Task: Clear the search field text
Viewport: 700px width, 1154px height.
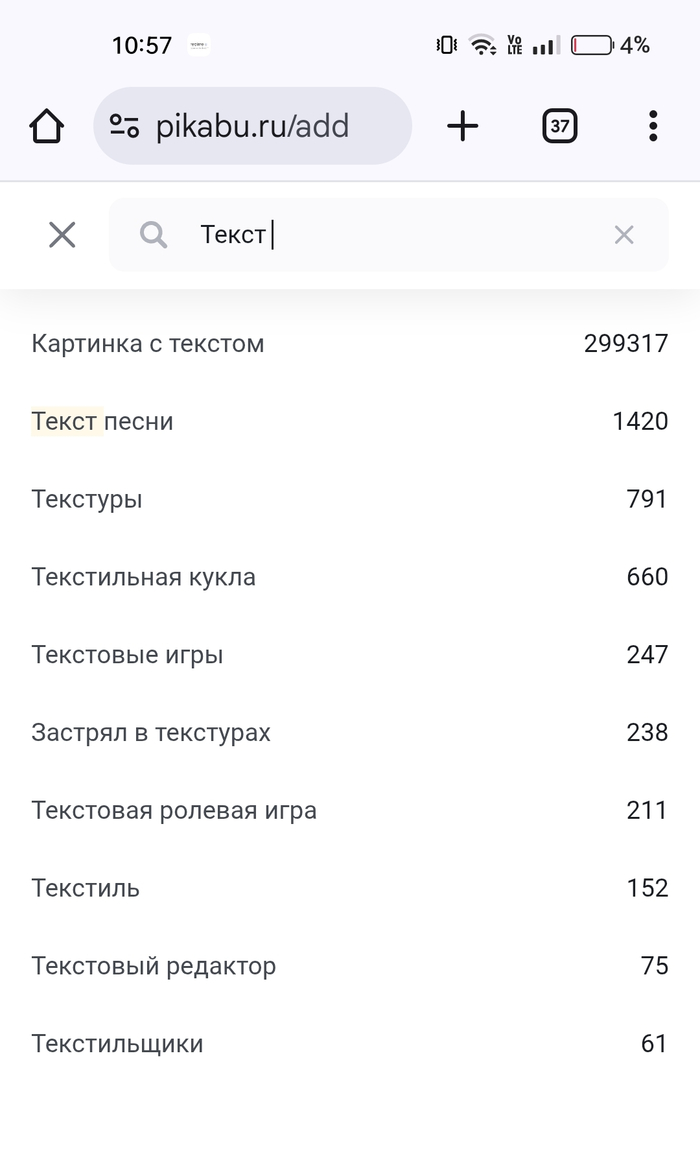Action: (624, 235)
